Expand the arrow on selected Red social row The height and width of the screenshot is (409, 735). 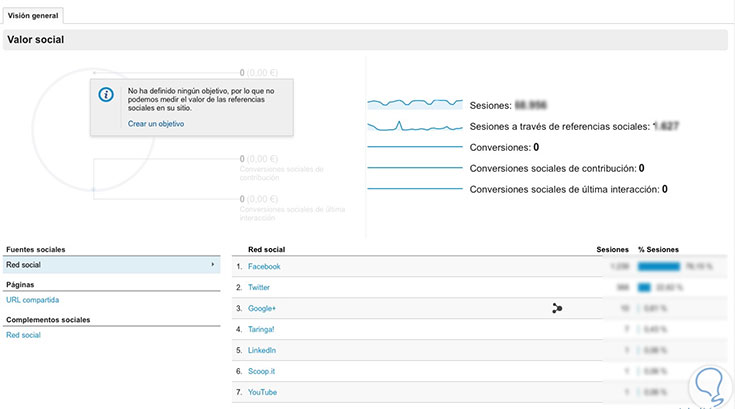click(213, 265)
